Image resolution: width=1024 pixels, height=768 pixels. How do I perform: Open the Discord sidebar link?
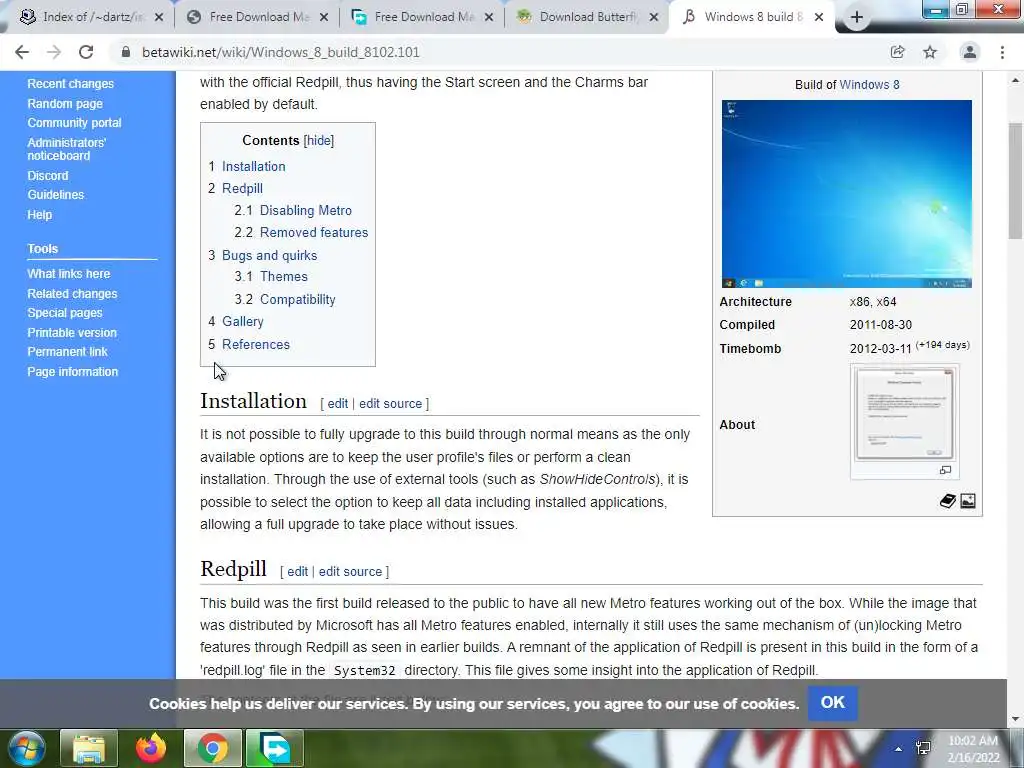48,176
